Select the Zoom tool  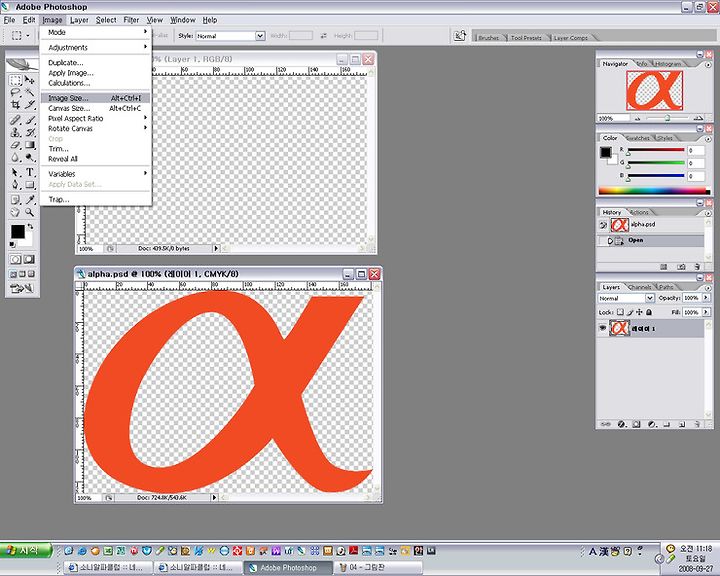(30, 213)
